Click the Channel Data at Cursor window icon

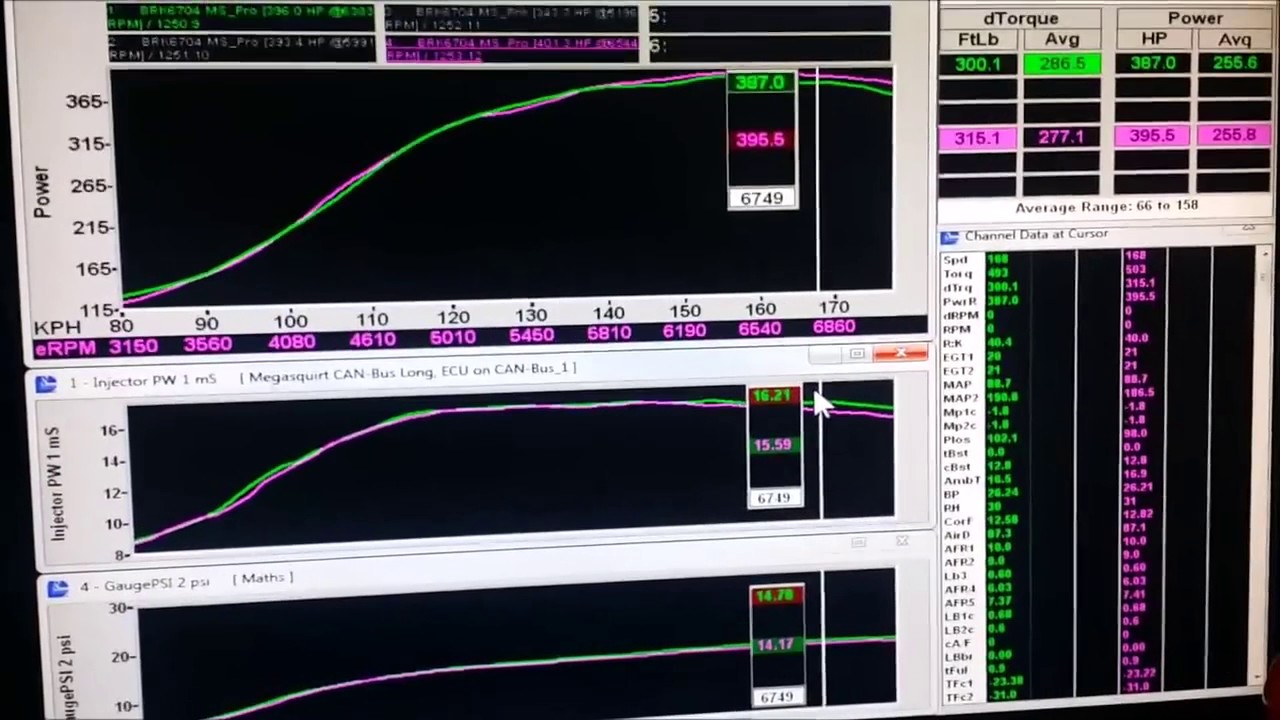pyautogui.click(x=949, y=237)
